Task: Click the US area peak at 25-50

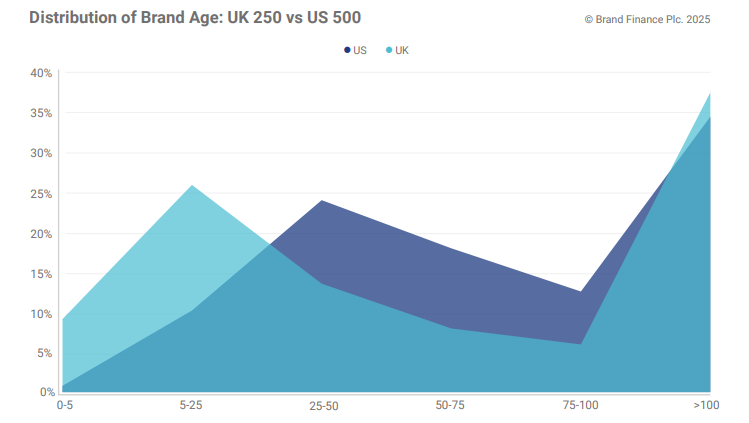Action: [x=322, y=202]
